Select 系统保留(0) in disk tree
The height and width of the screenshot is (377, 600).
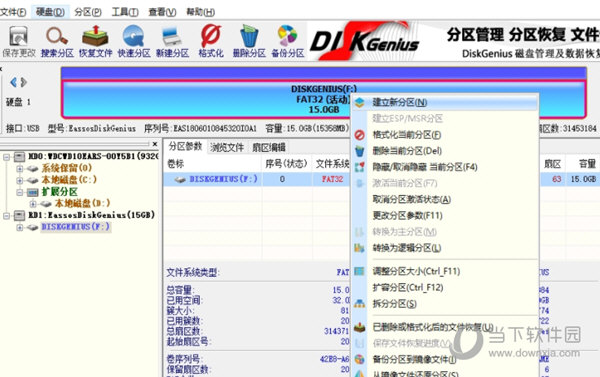[67, 168]
